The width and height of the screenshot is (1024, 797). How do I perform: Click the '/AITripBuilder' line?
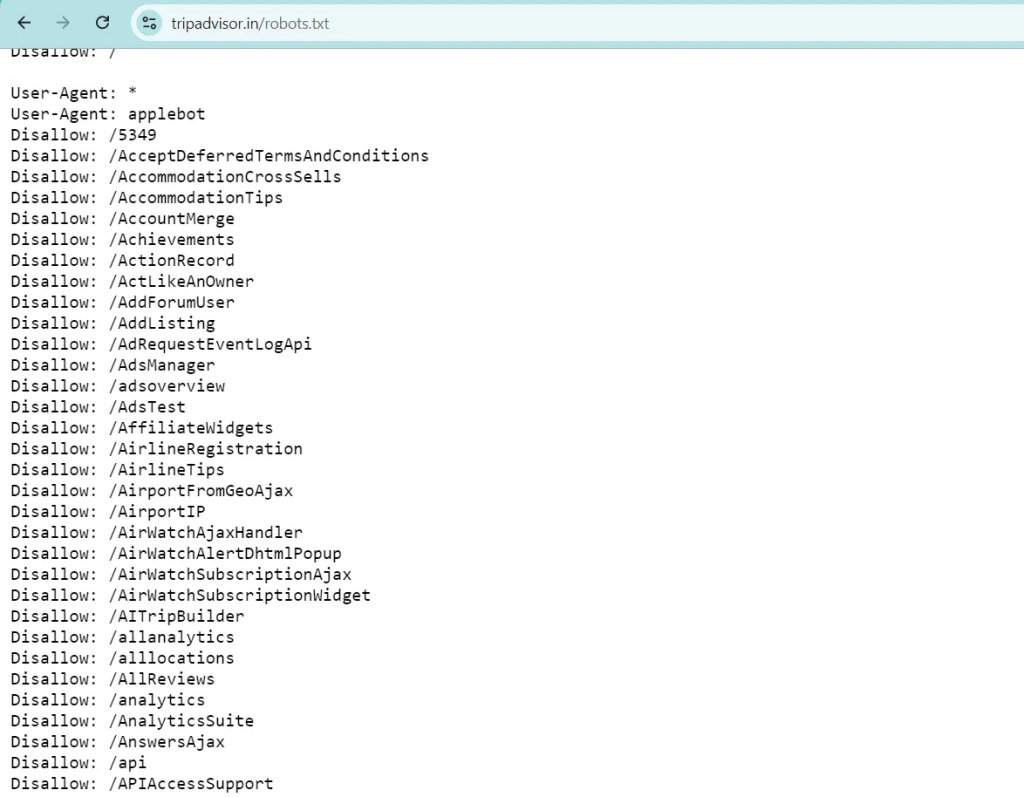tap(127, 615)
